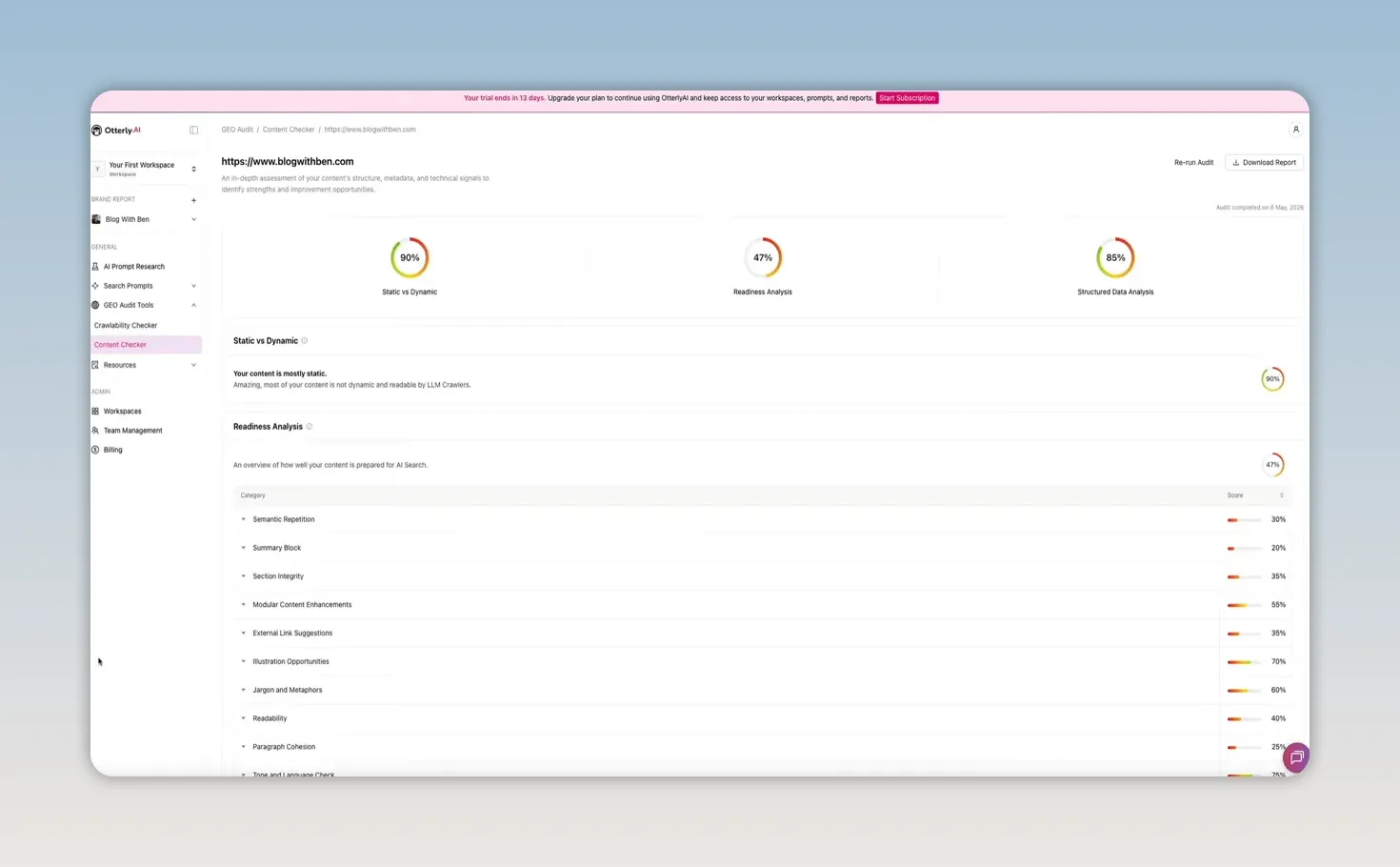The height and width of the screenshot is (867, 1400).
Task: Click the Static vs Dynamic info icon
Action: point(305,341)
